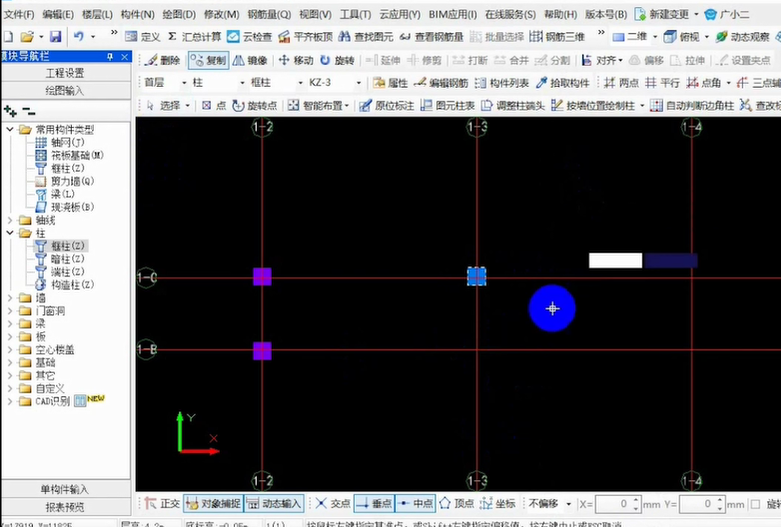
Task: Expand the 轴线 tree folder
Action: [x=9, y=220]
